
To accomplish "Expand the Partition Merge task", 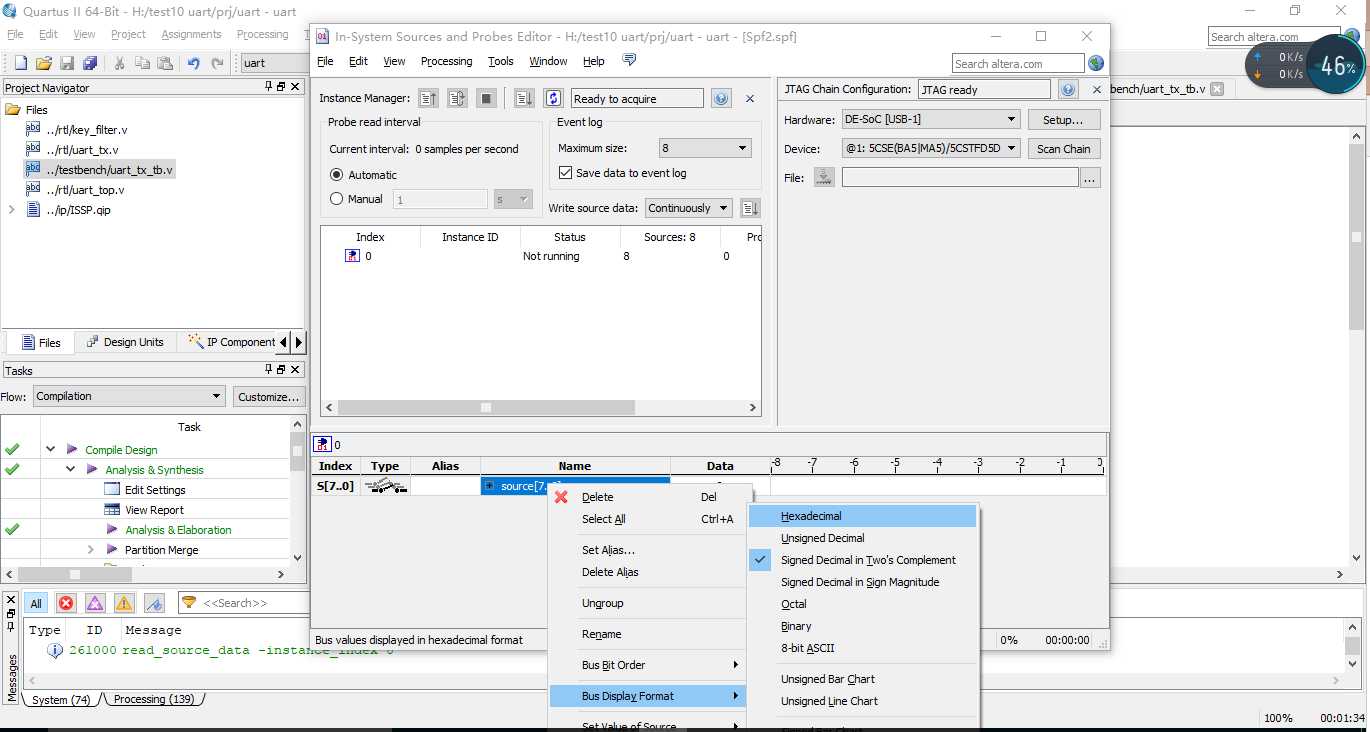I will pos(90,550).
